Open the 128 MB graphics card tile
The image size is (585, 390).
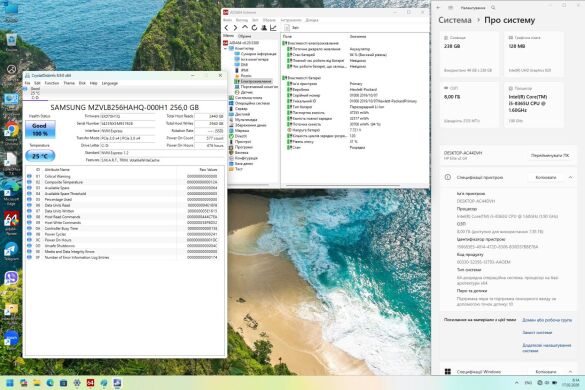point(534,54)
